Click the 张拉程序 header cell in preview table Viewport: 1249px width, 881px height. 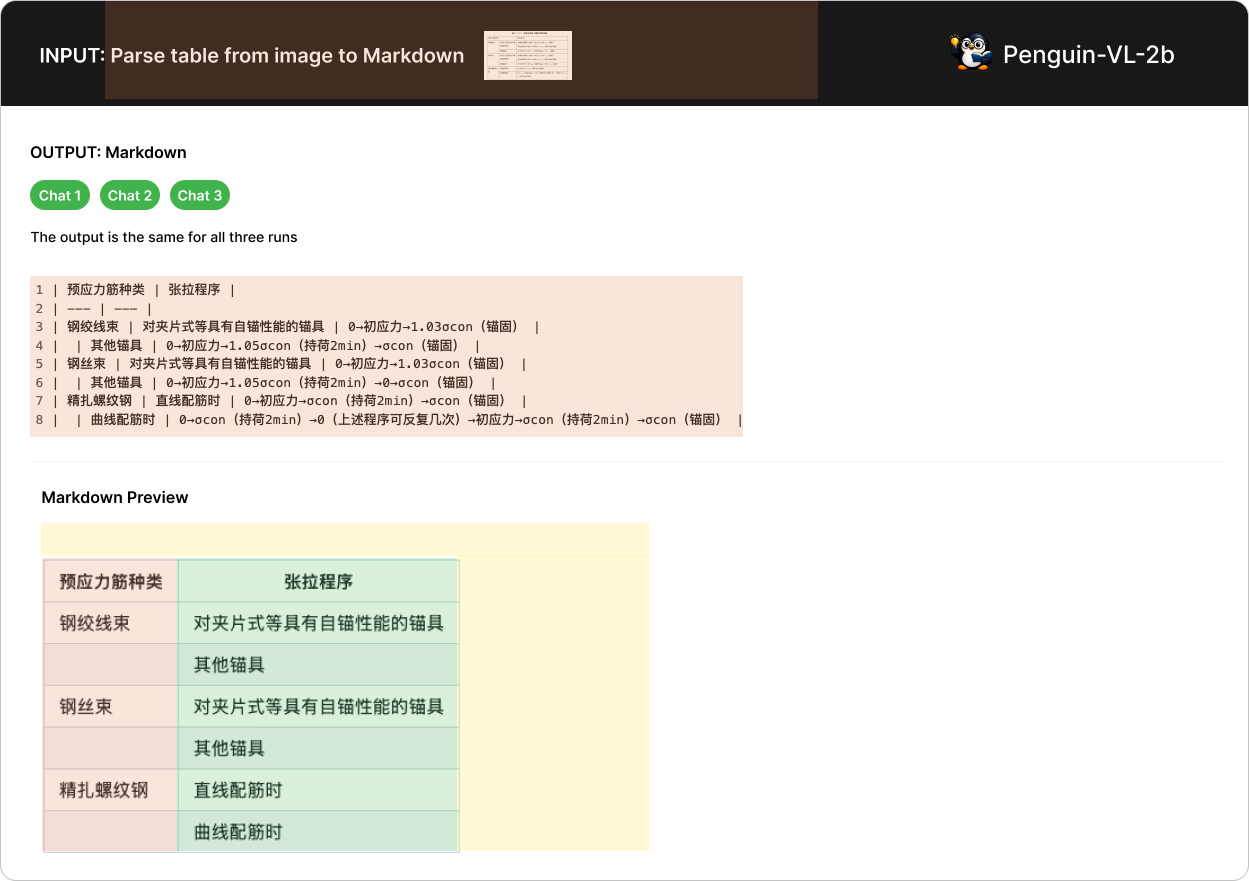point(318,582)
